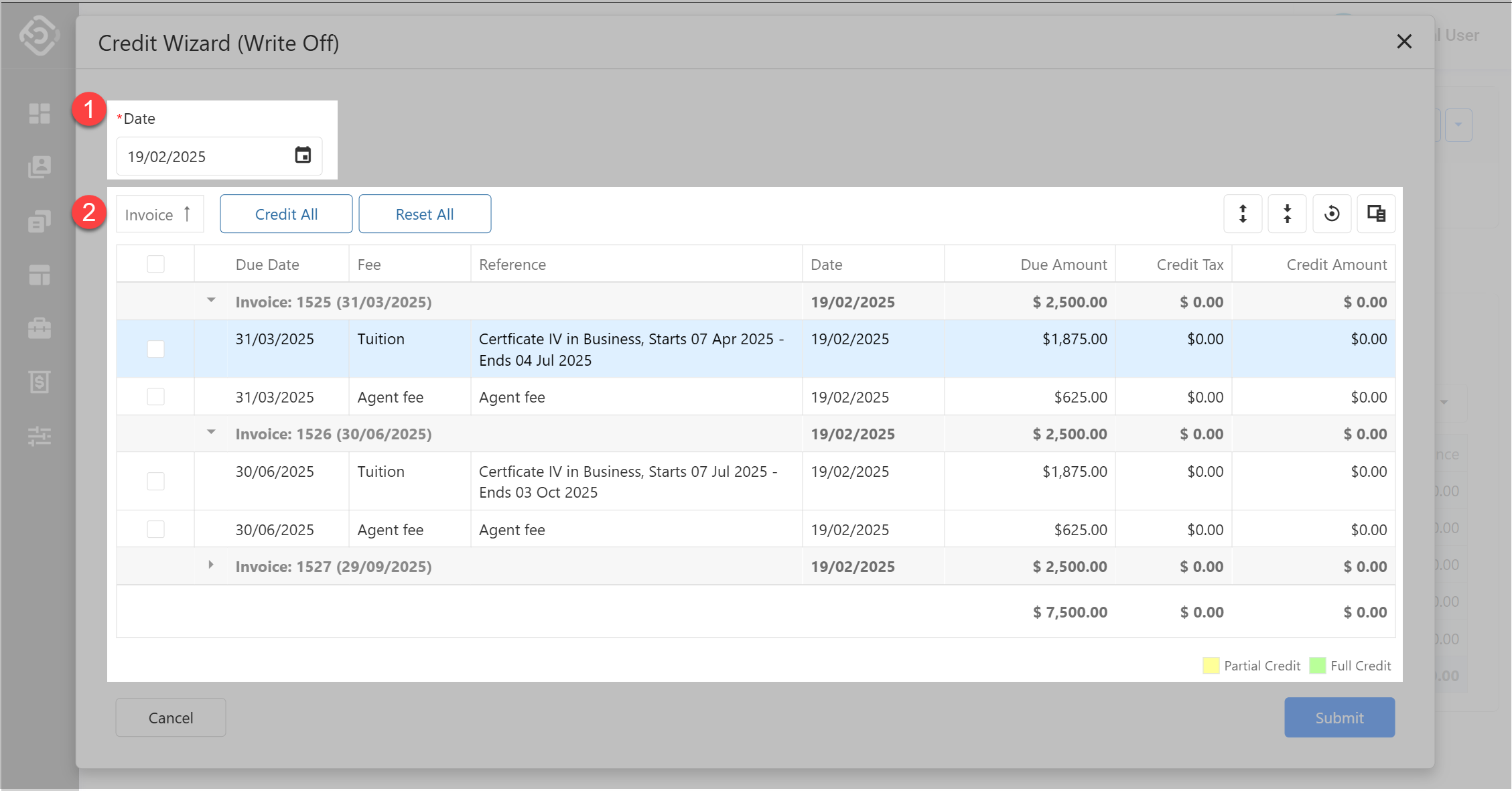Open the table layout sidebar icon
This screenshot has height=791, width=1512.
click(40, 275)
